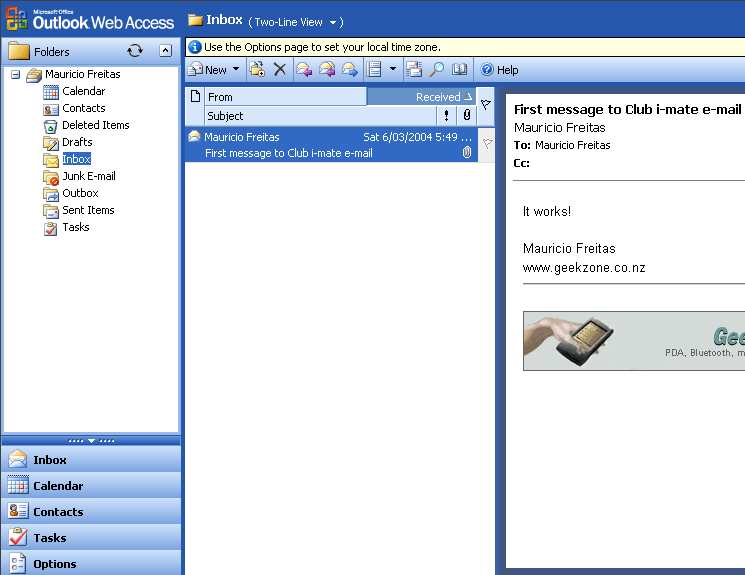The width and height of the screenshot is (745, 575).
Task: Click the Tasks shortcut in navigation bar
Action: click(x=91, y=537)
